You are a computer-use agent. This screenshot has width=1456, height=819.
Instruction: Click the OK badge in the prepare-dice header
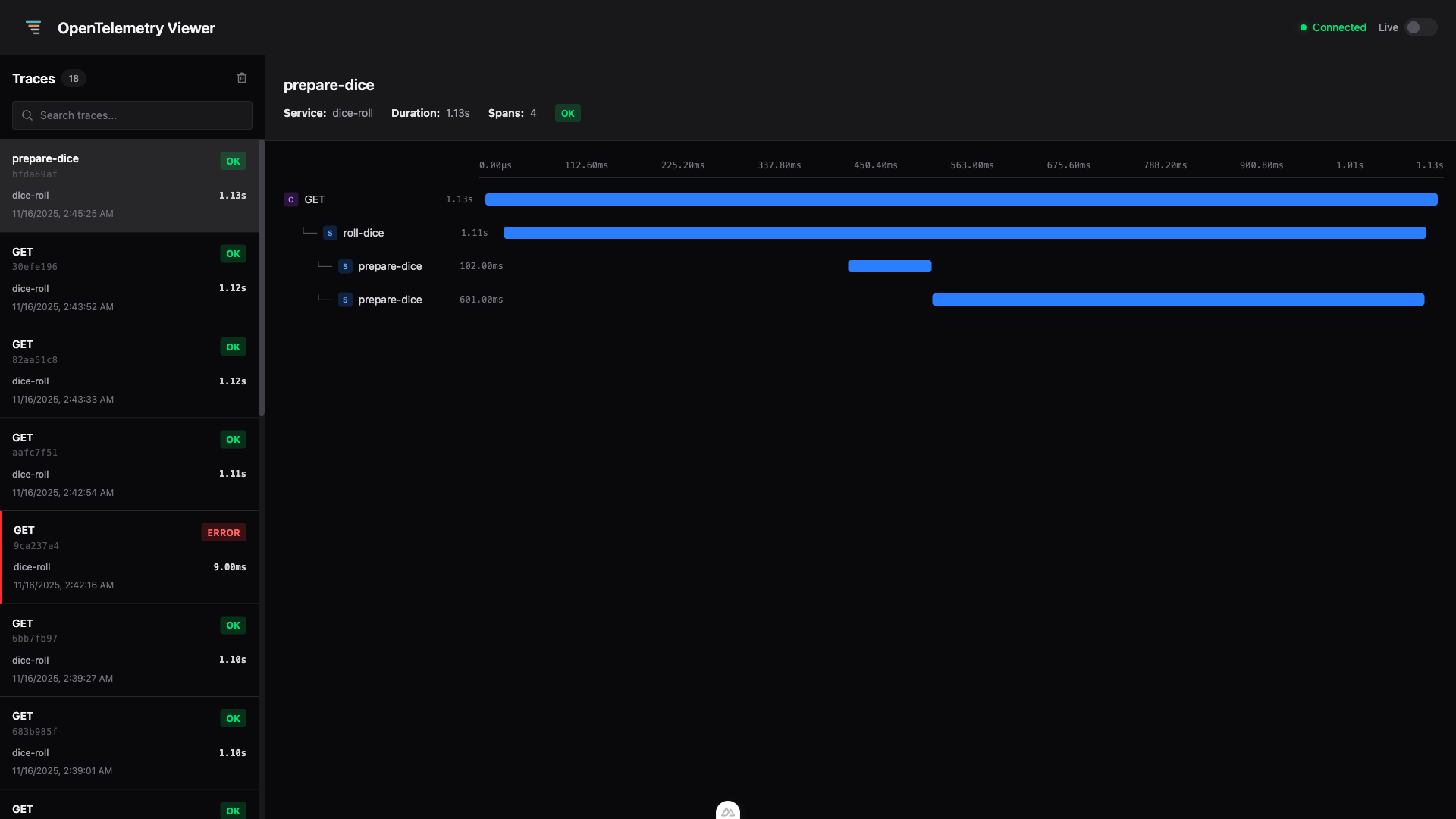(x=567, y=113)
